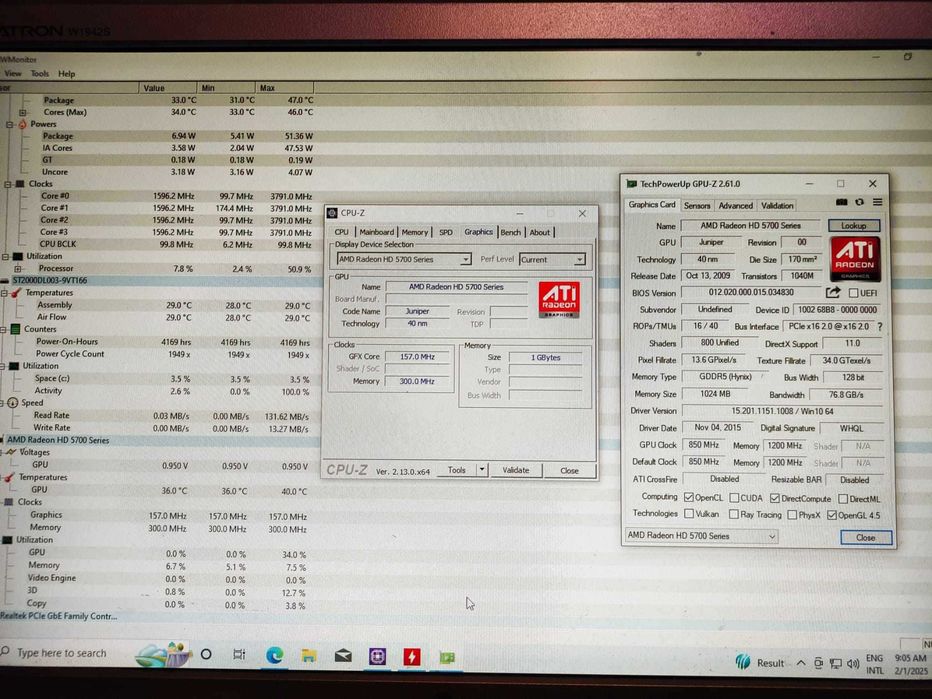
Task: Click network tray icon
Action: coord(836,663)
